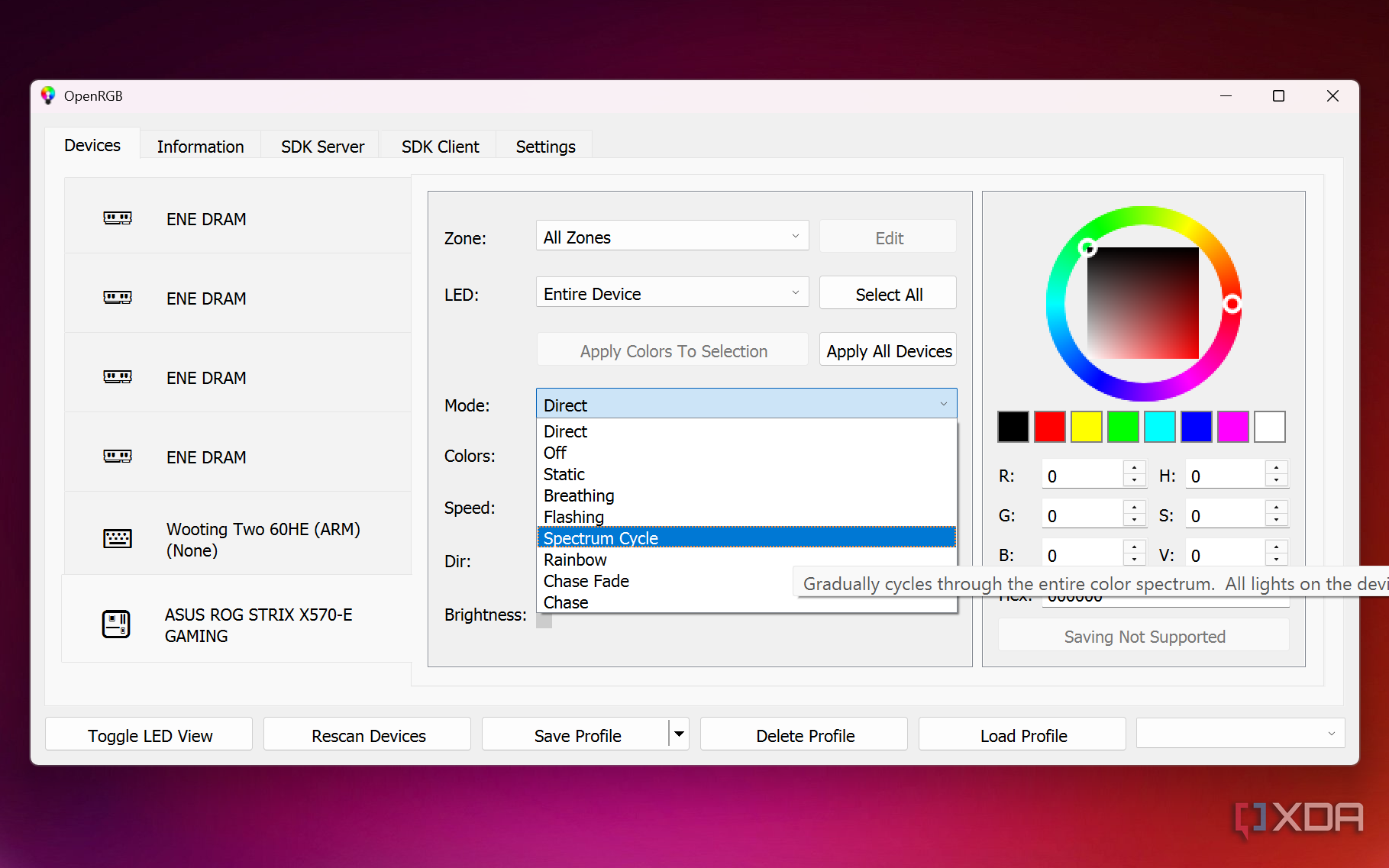
Task: Open the SDK Server tab
Action: (x=322, y=147)
